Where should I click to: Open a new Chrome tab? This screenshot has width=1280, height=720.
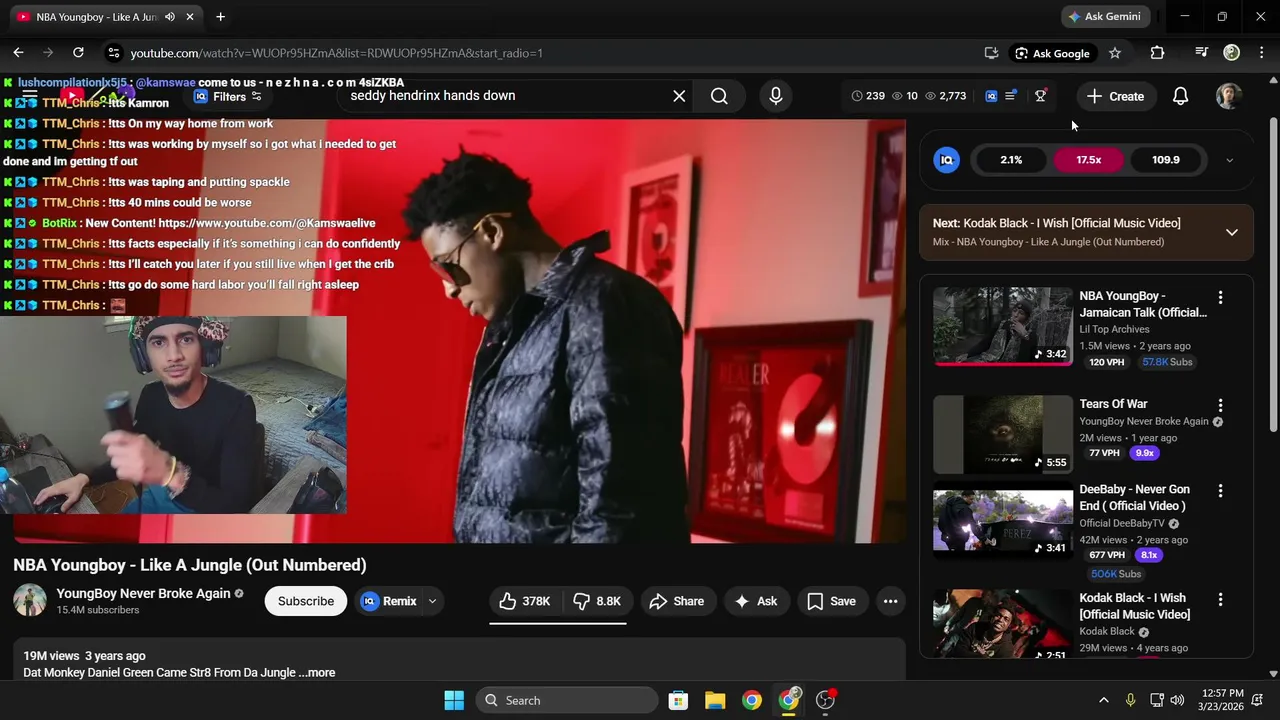point(220,17)
